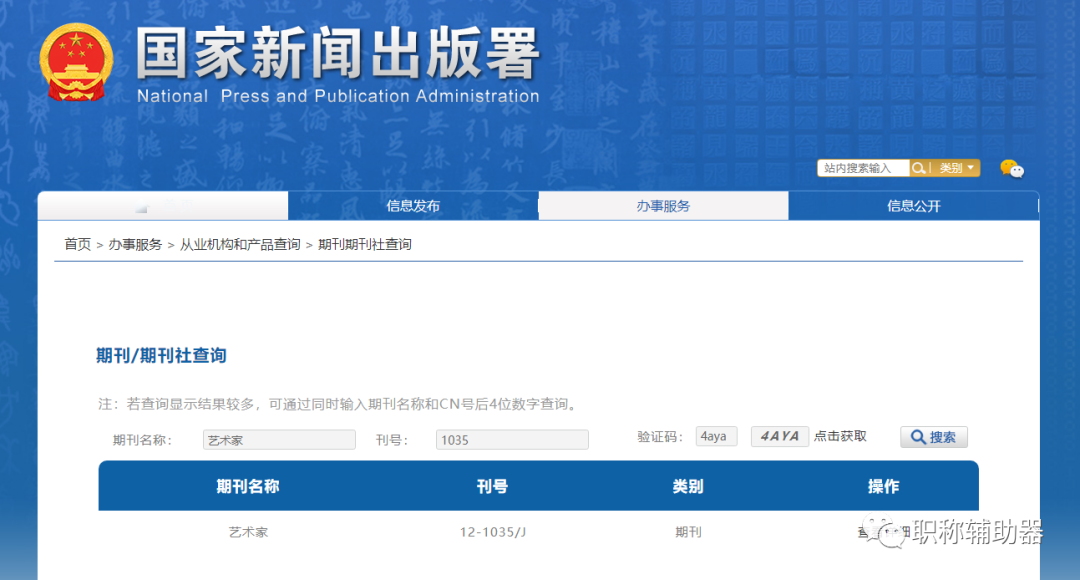Open the 信息发布 navigation menu

[x=413, y=205]
